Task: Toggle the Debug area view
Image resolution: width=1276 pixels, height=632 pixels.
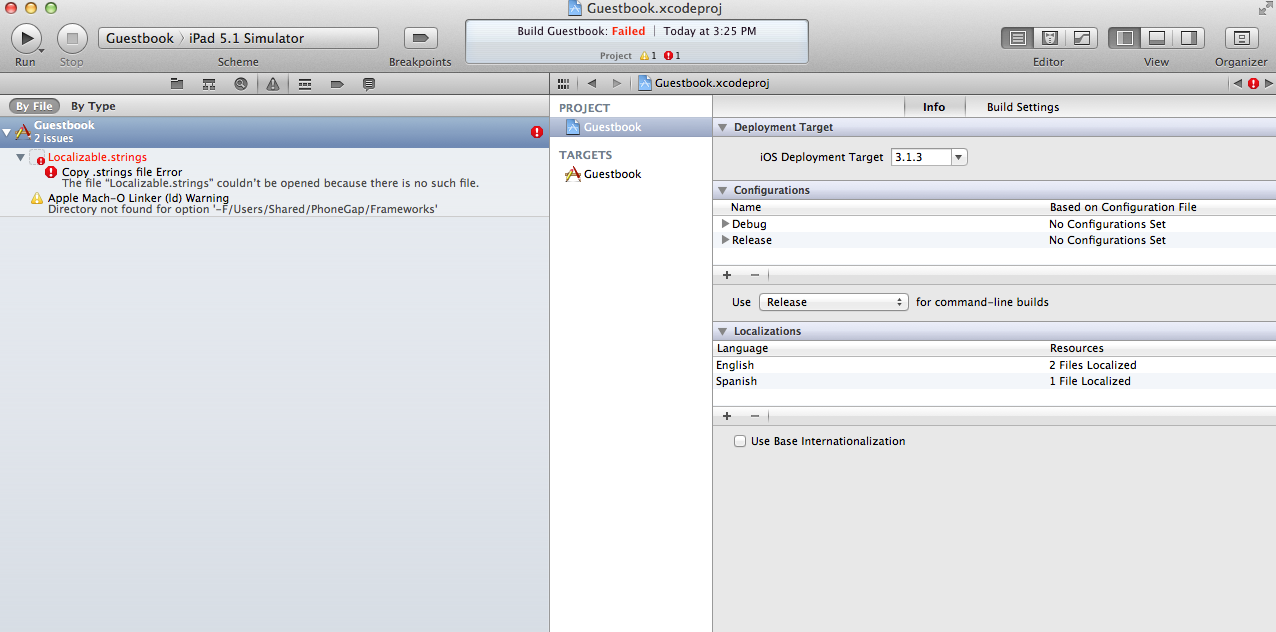Action: tap(1156, 38)
